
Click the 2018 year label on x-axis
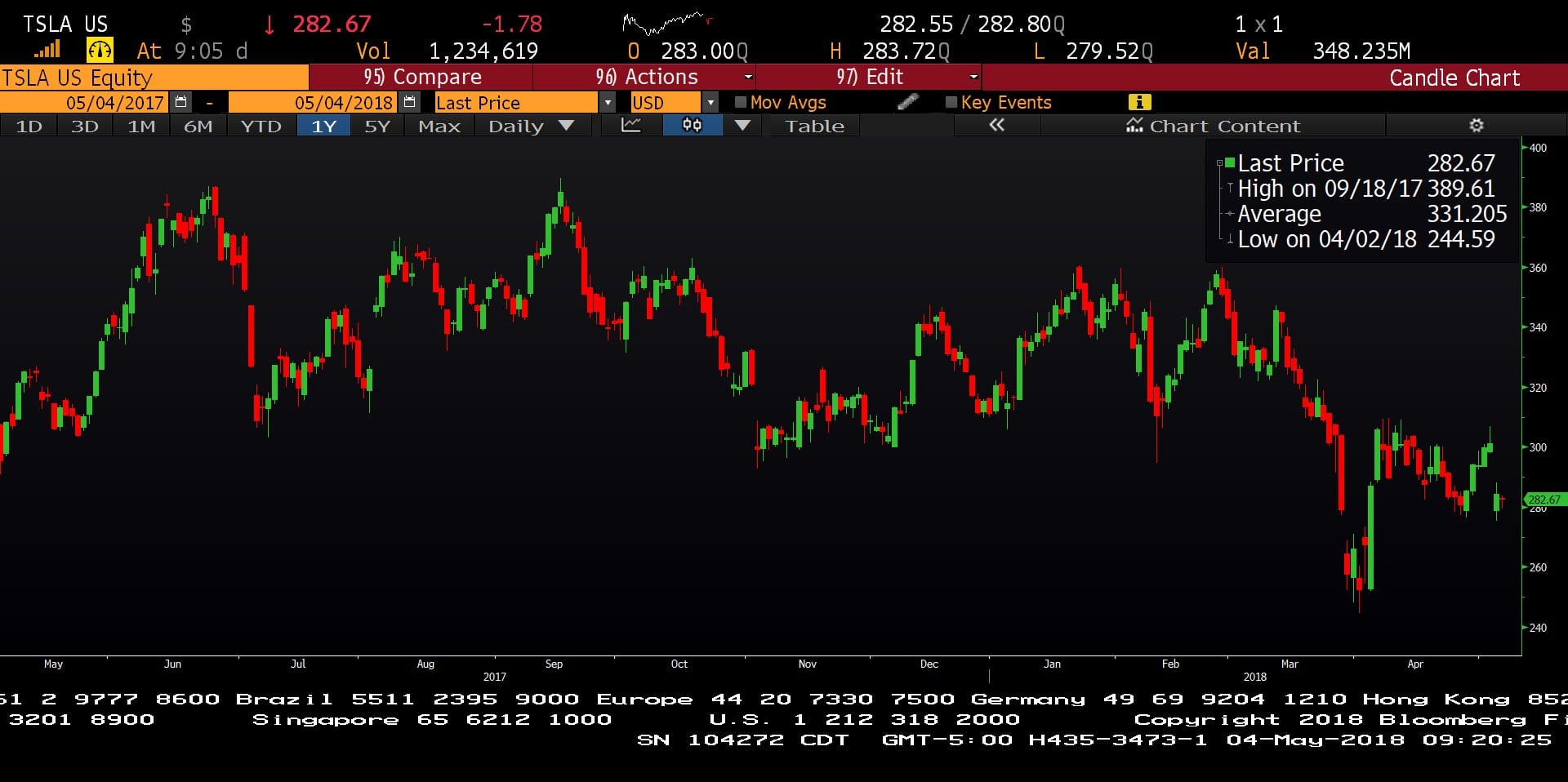[1254, 677]
